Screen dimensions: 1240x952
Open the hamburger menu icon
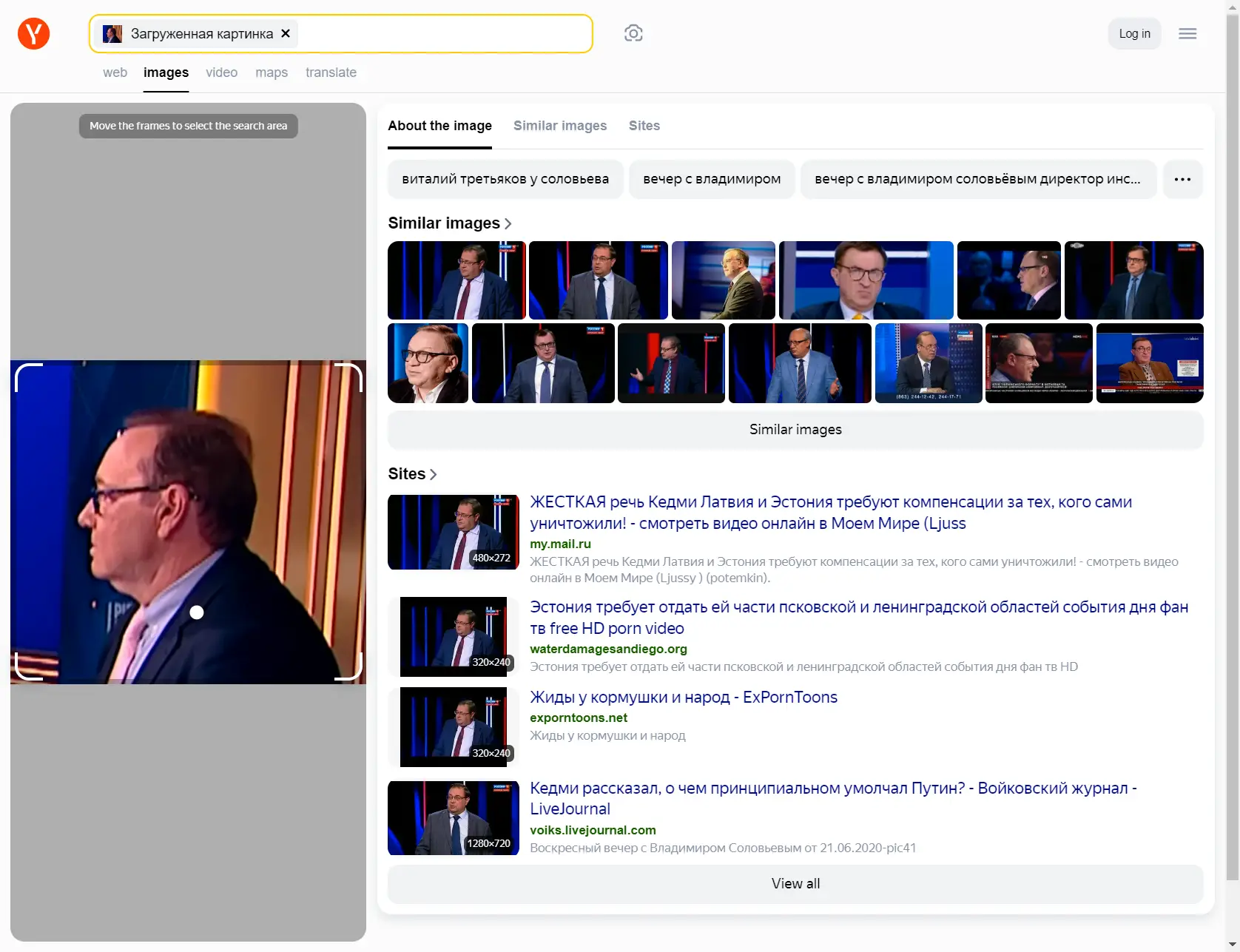click(x=1187, y=34)
